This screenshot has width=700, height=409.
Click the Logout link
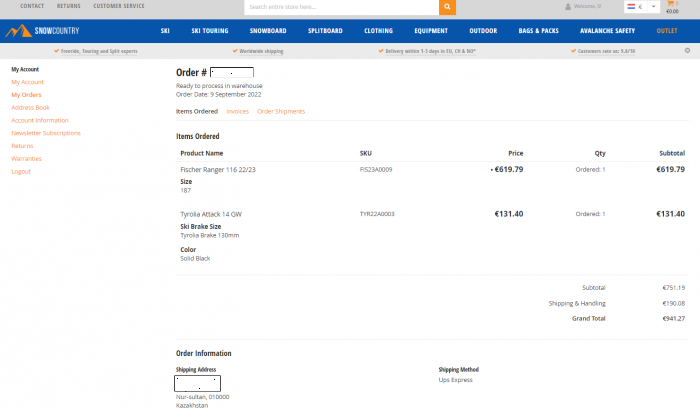click(21, 171)
